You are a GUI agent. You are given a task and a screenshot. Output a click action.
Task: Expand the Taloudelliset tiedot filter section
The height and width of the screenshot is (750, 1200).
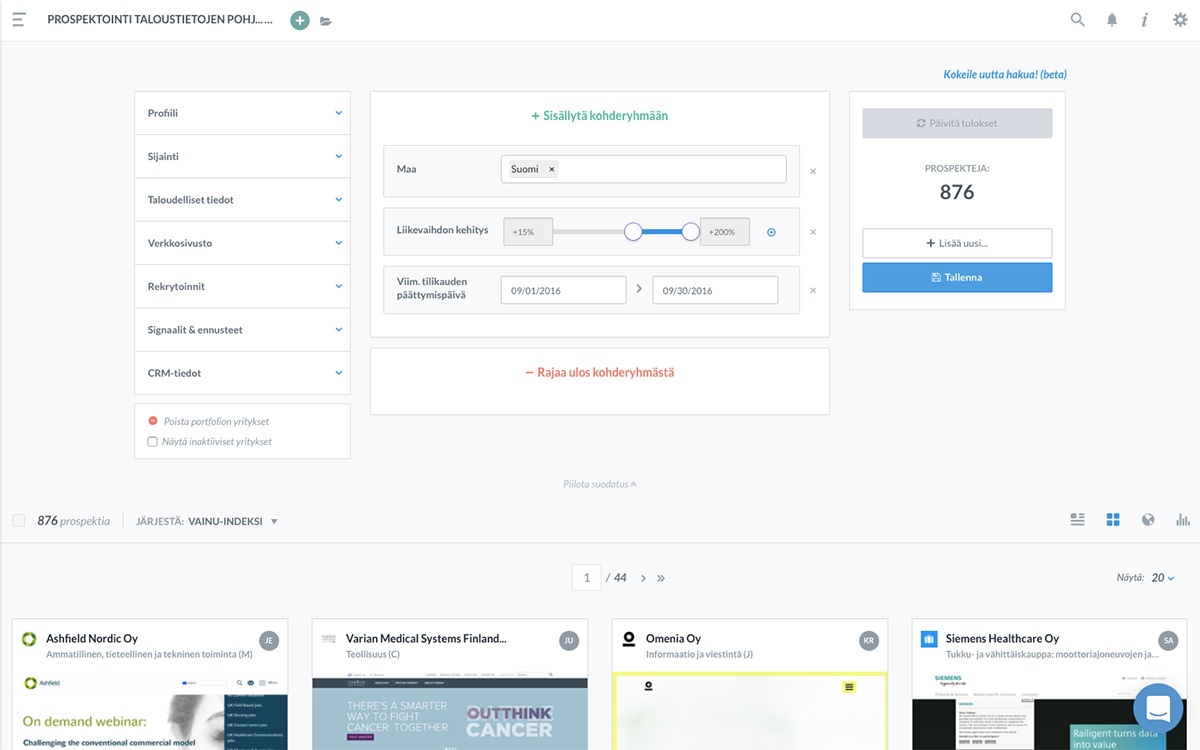[x=242, y=200]
